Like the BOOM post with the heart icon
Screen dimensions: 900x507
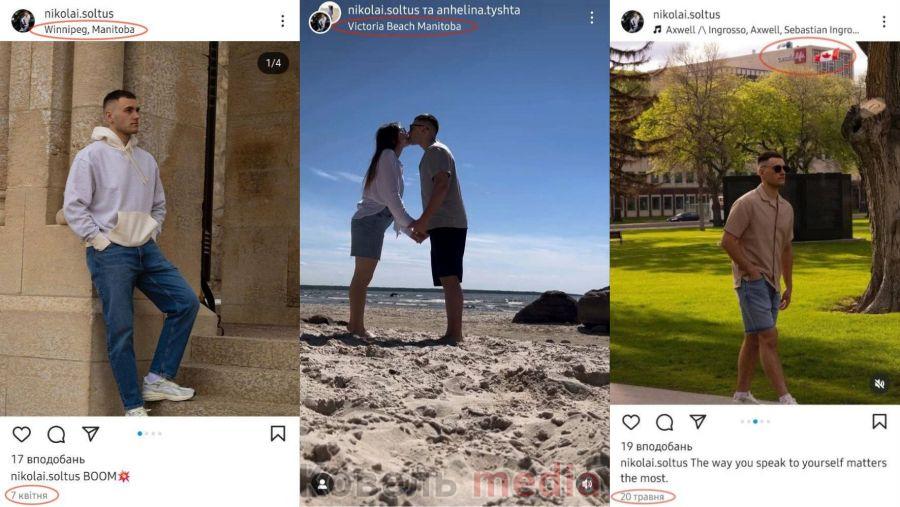click(22, 434)
